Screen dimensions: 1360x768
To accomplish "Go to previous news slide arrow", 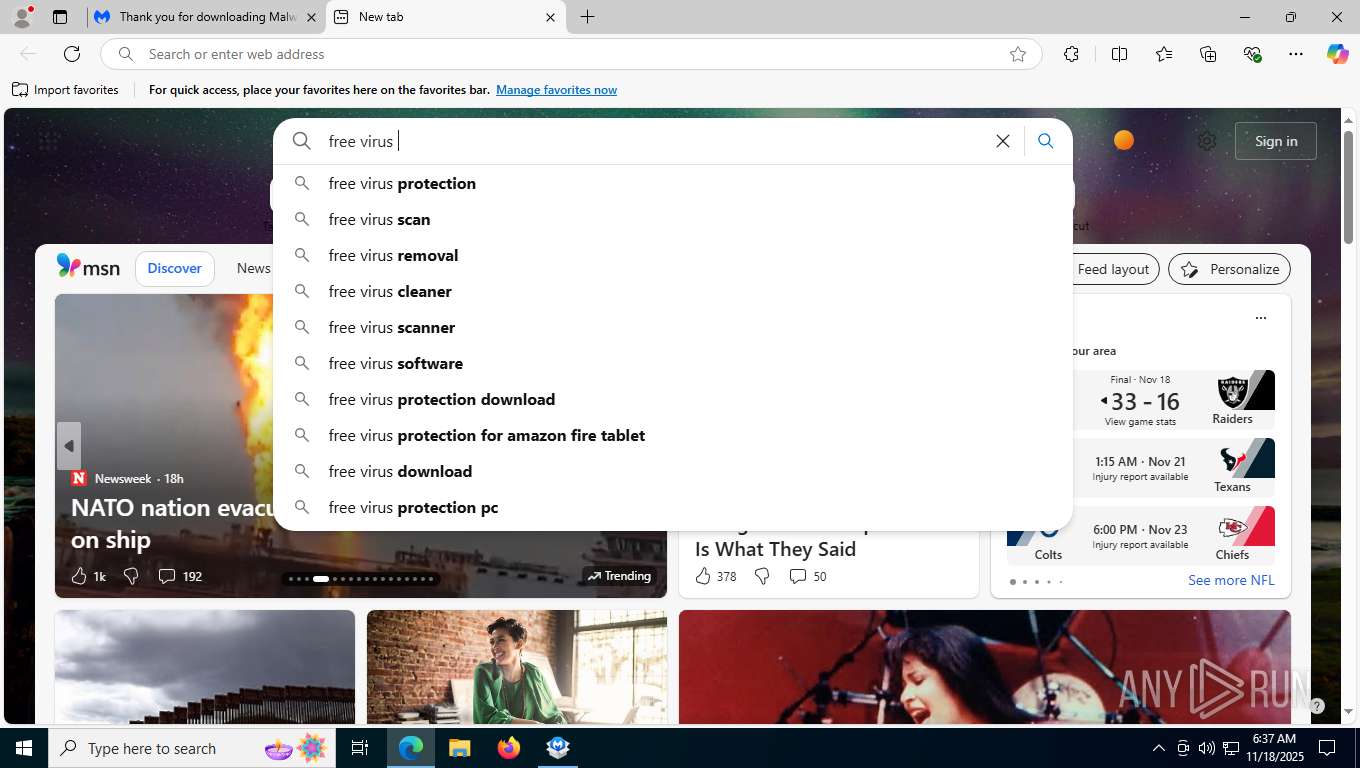I will click(69, 446).
